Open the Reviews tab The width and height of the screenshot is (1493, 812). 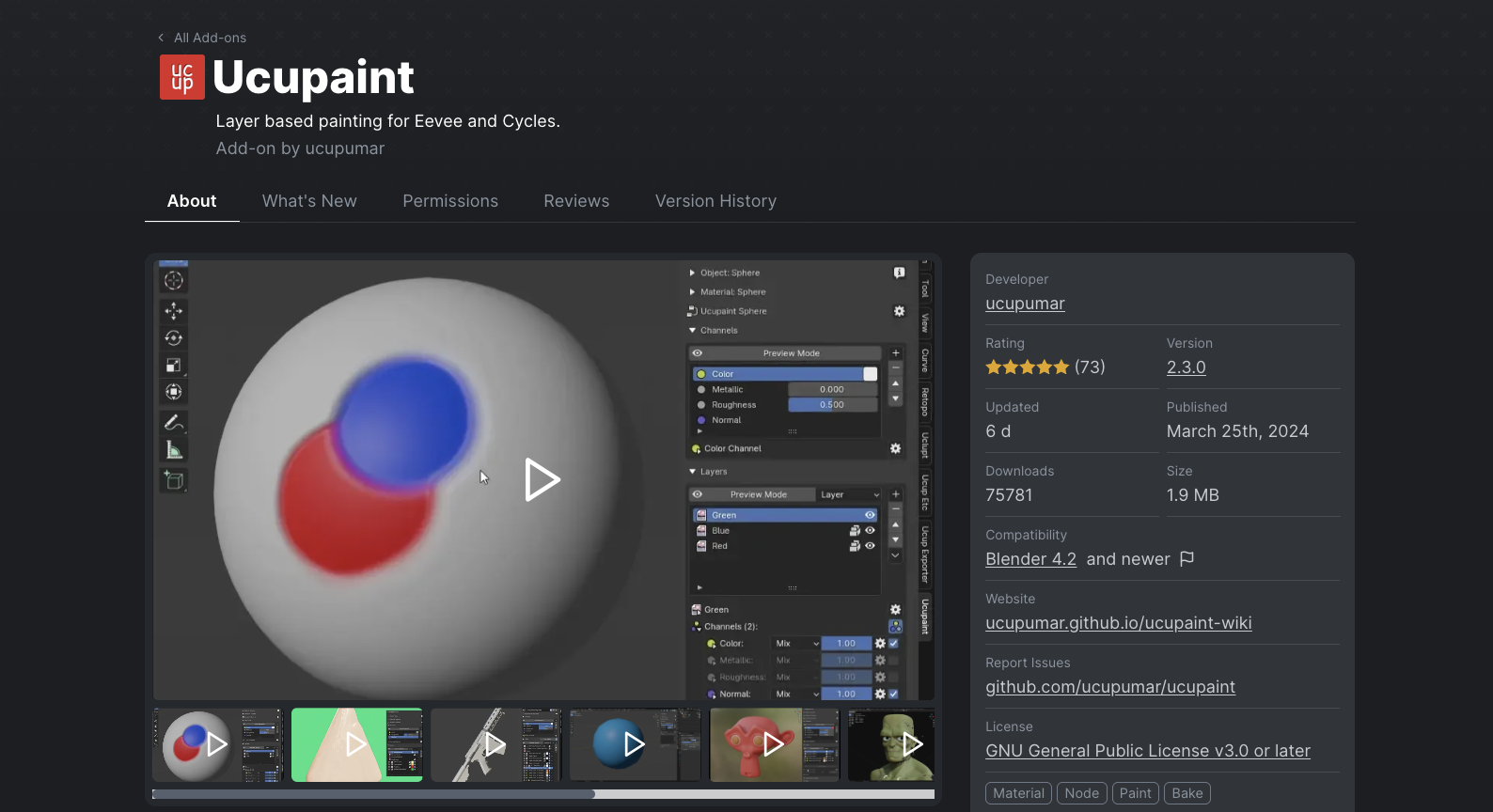(576, 201)
